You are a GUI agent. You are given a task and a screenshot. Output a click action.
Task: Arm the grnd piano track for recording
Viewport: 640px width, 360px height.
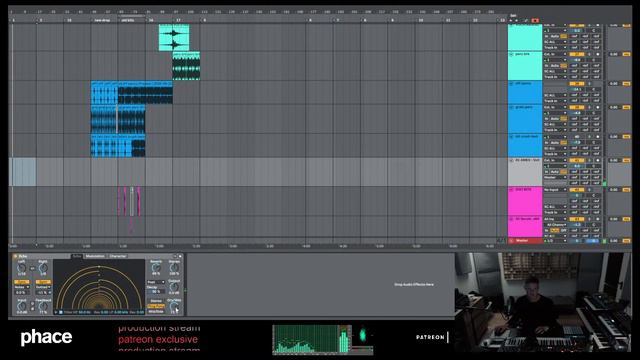tap(598, 107)
